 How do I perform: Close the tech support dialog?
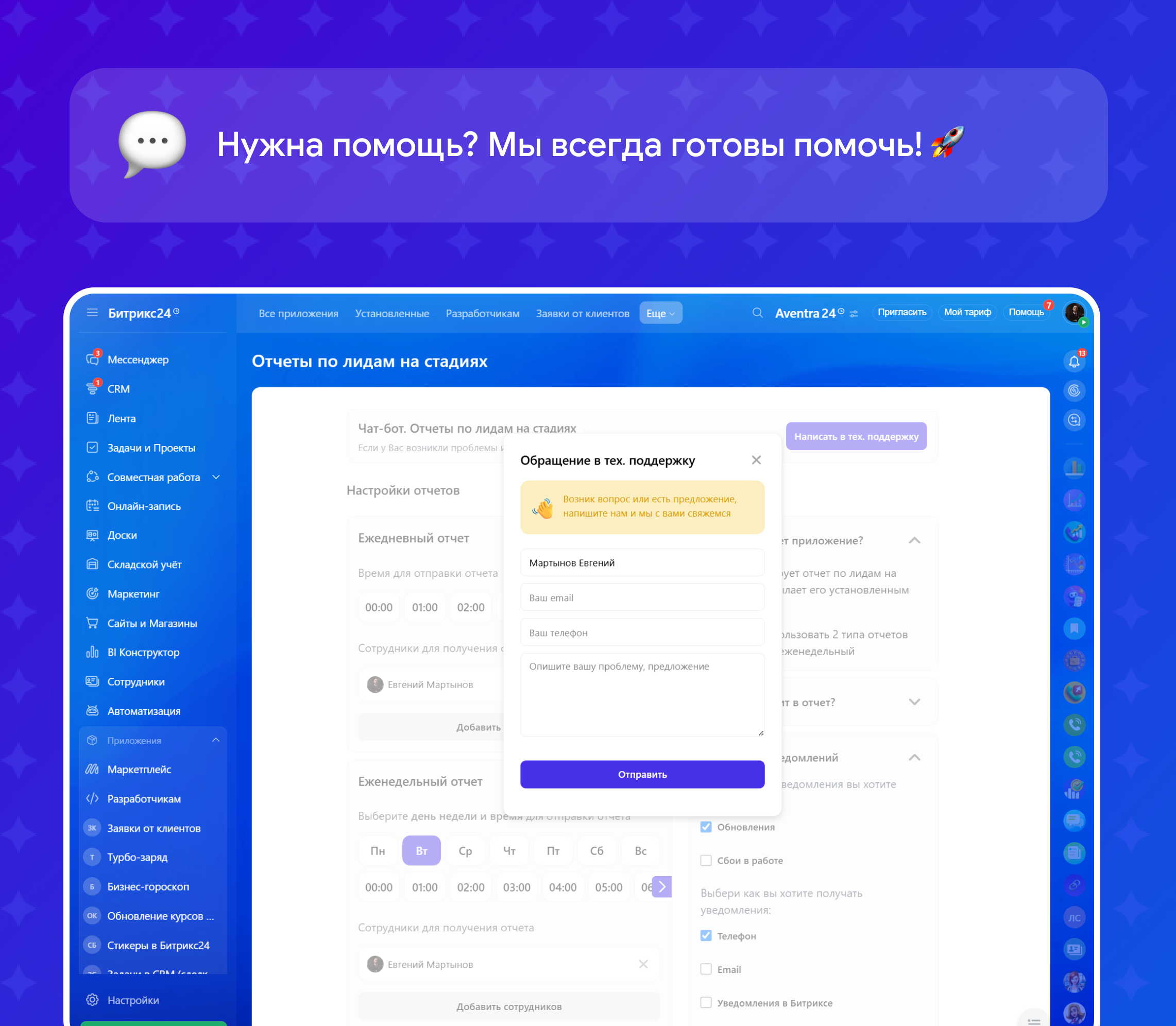coord(756,460)
